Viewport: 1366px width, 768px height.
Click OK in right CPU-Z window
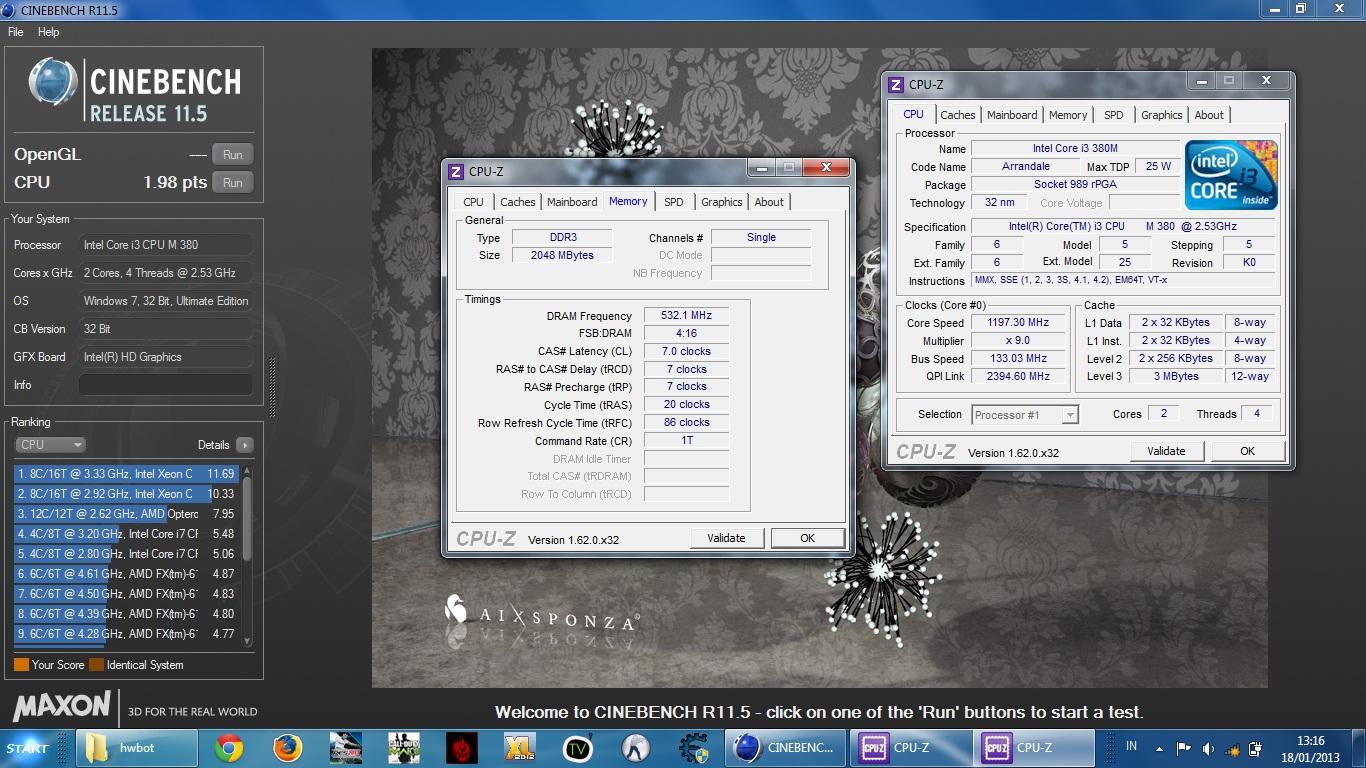click(x=1247, y=451)
